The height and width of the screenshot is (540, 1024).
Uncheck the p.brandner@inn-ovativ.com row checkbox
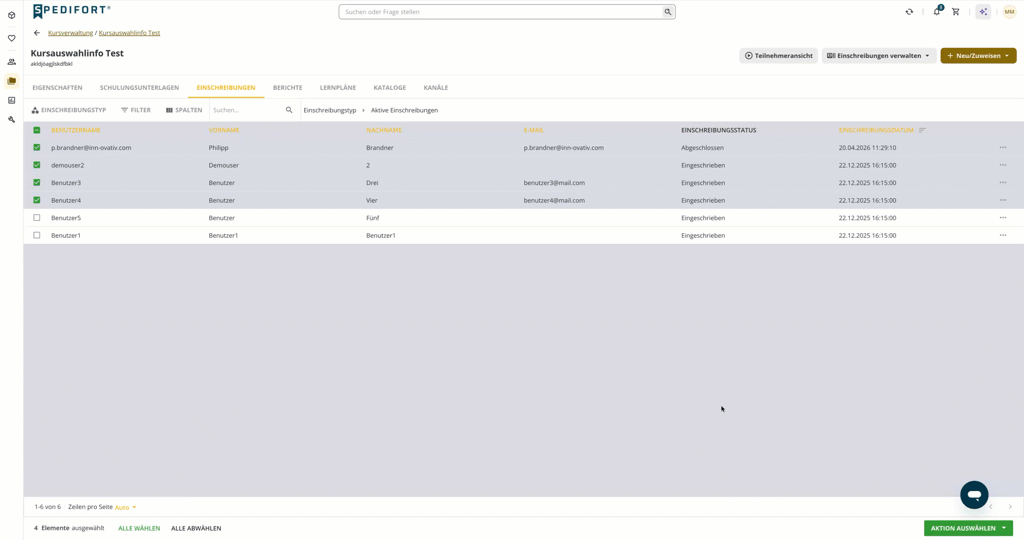(37, 148)
